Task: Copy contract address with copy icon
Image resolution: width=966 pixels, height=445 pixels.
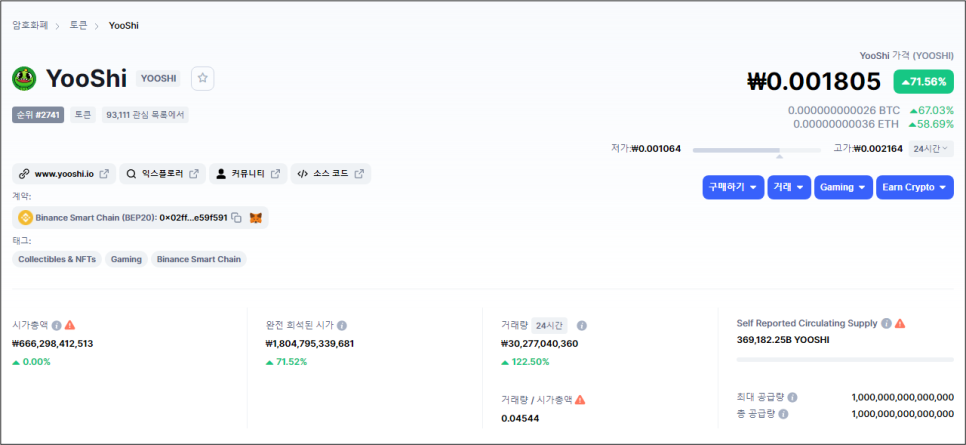Action: coord(237,217)
